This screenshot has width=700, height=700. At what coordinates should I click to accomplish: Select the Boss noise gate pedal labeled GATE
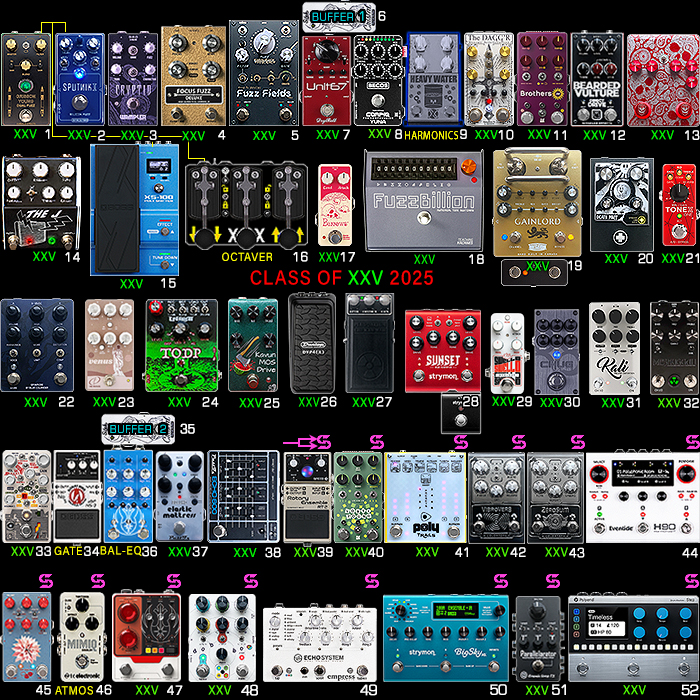point(77,496)
